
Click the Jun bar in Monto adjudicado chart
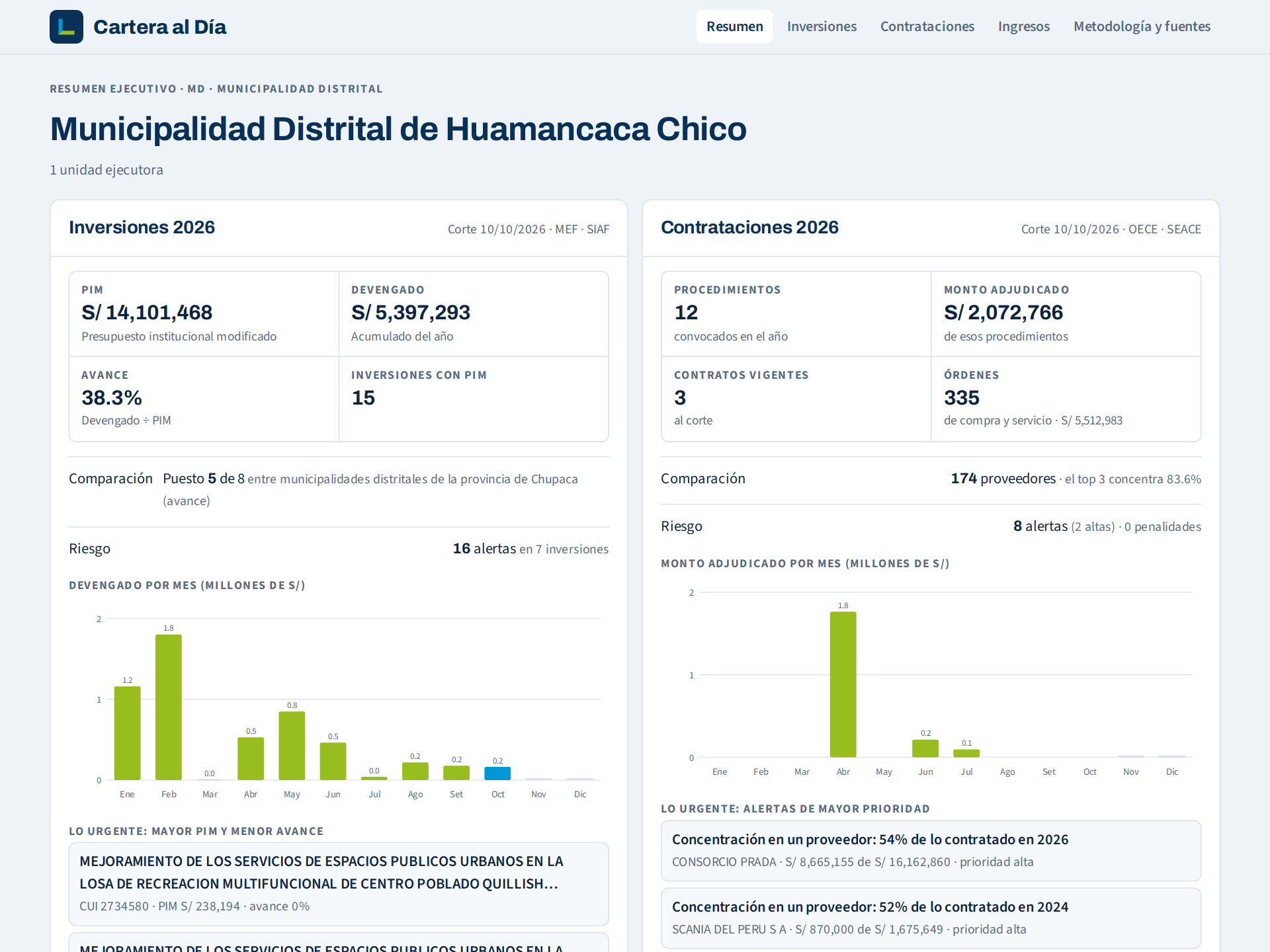click(925, 748)
